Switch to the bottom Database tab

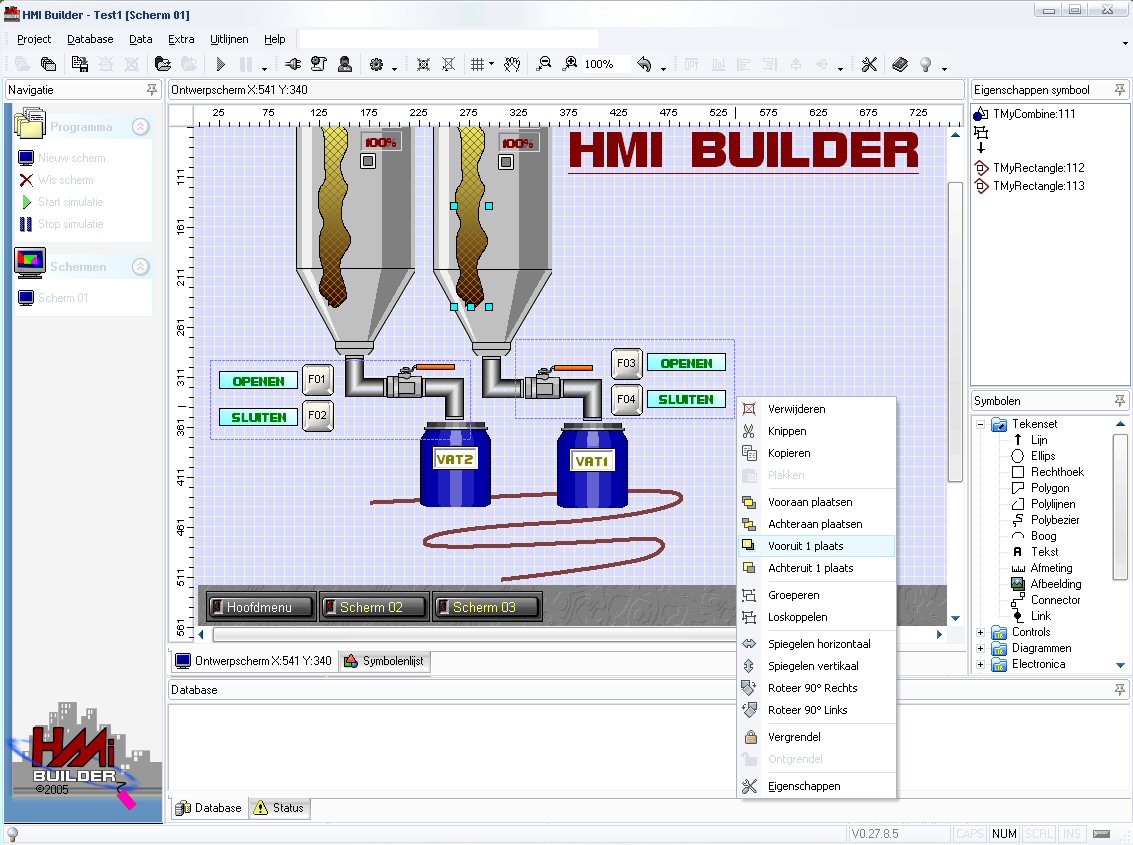point(209,807)
